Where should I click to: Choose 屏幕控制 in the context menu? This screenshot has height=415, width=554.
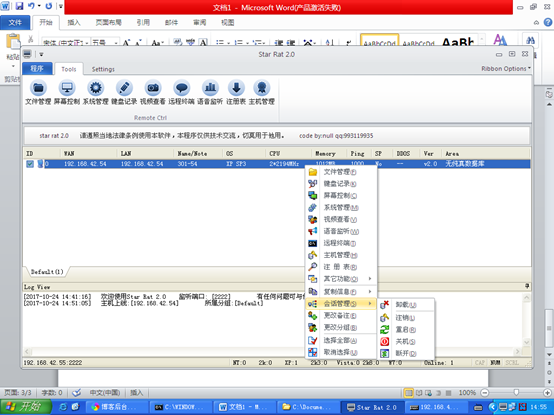tap(341, 196)
